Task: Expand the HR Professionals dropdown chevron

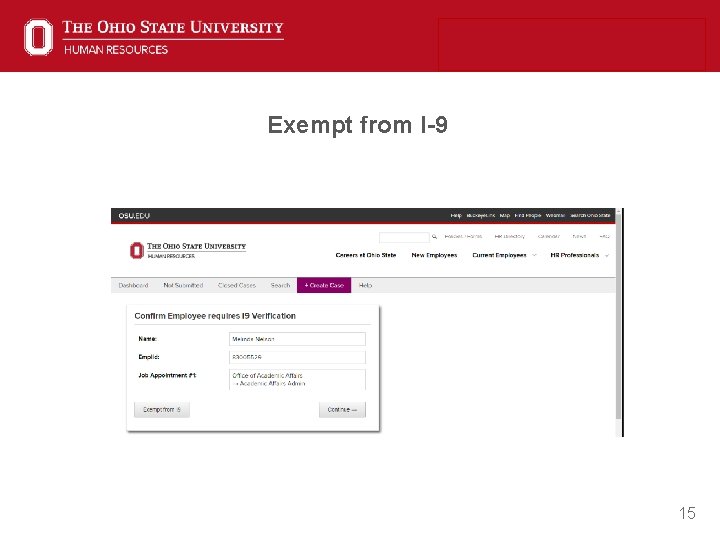Action: coord(607,255)
